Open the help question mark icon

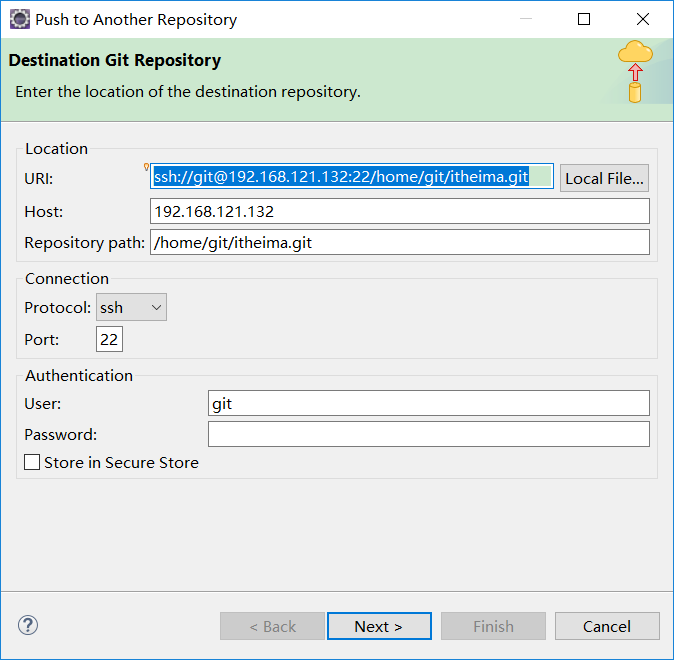click(28, 625)
